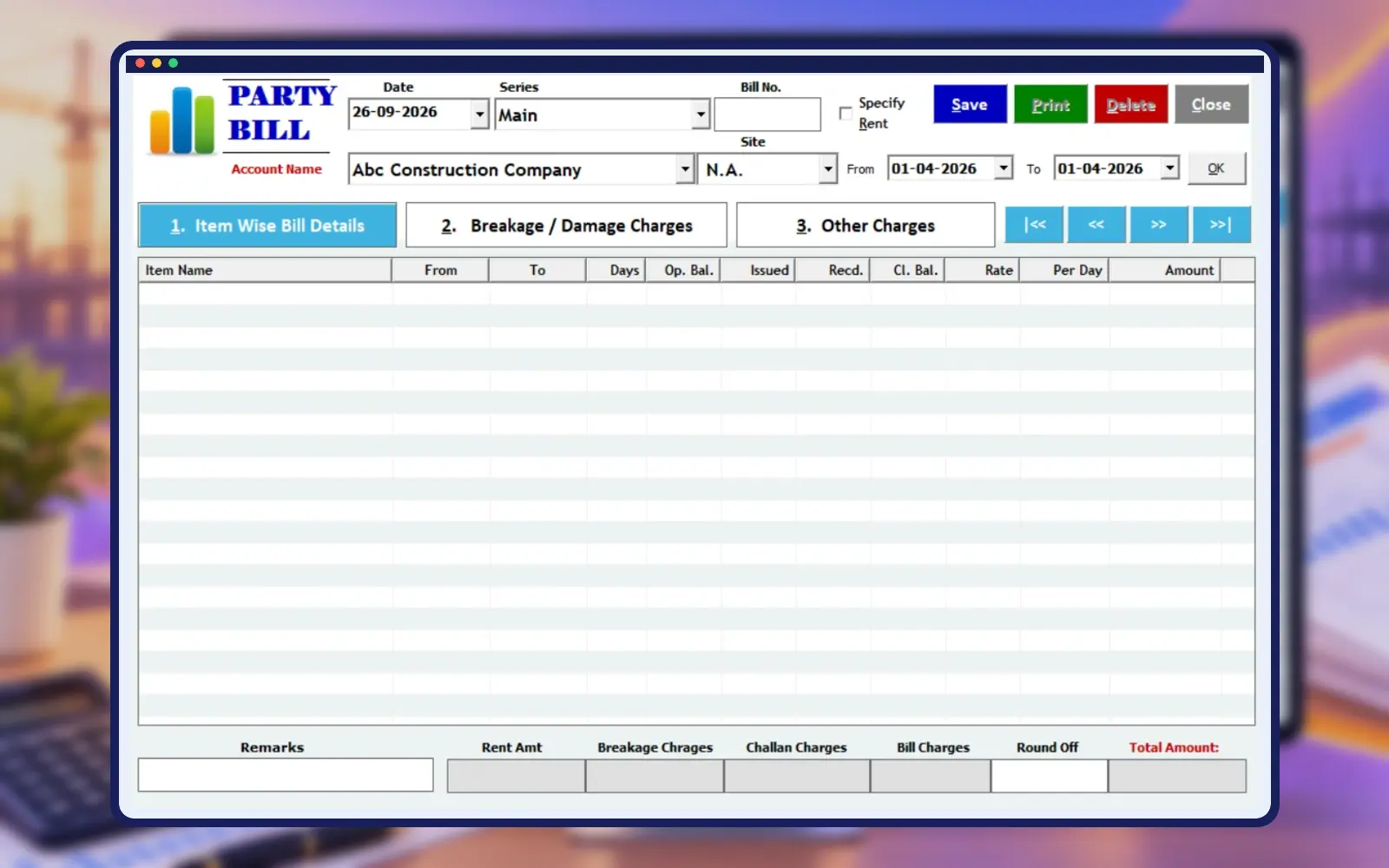
Task: Click the Bill Charges total field
Action: pyautogui.click(x=931, y=776)
